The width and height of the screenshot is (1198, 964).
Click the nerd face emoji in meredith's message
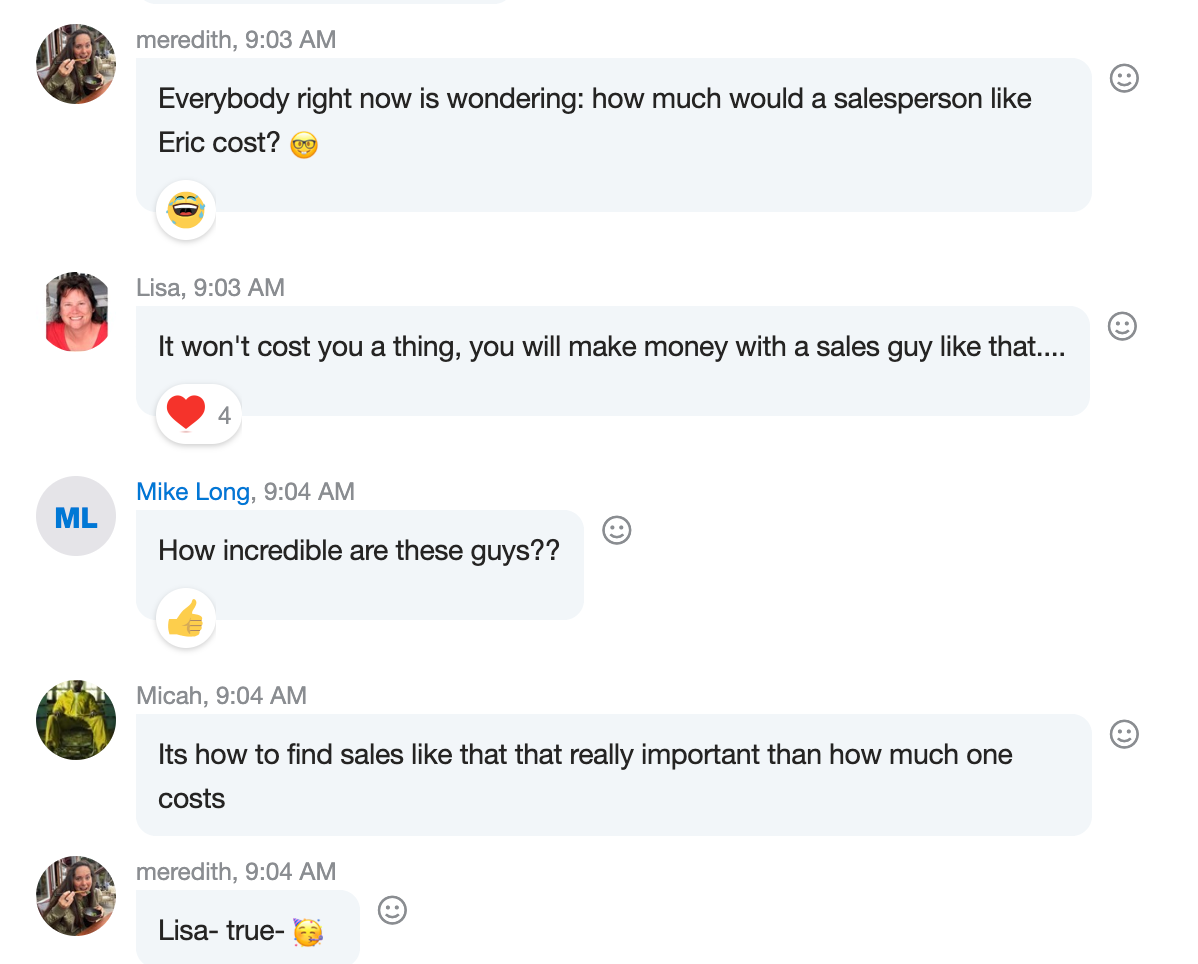(304, 146)
